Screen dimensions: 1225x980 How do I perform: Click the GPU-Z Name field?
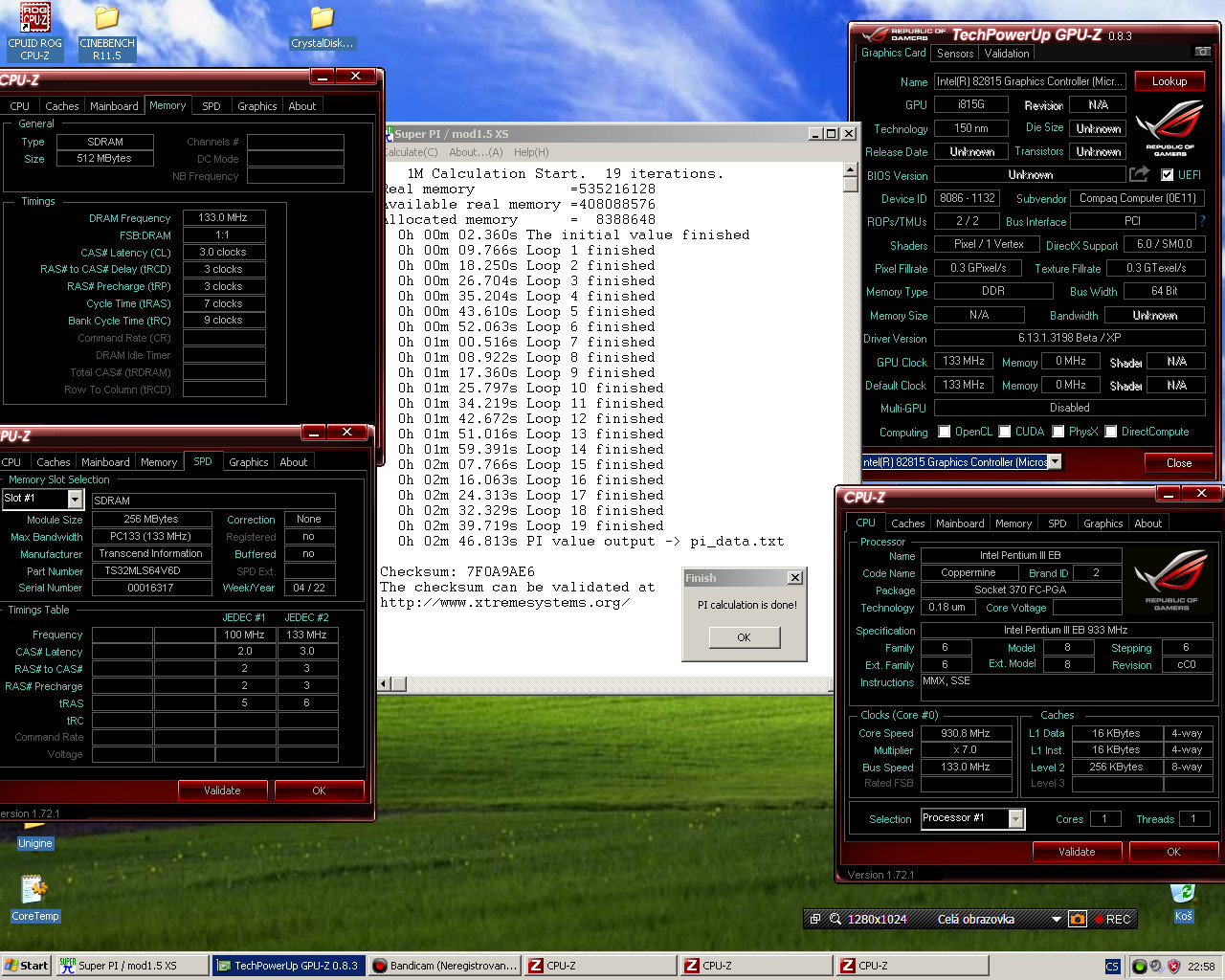tap(1030, 81)
